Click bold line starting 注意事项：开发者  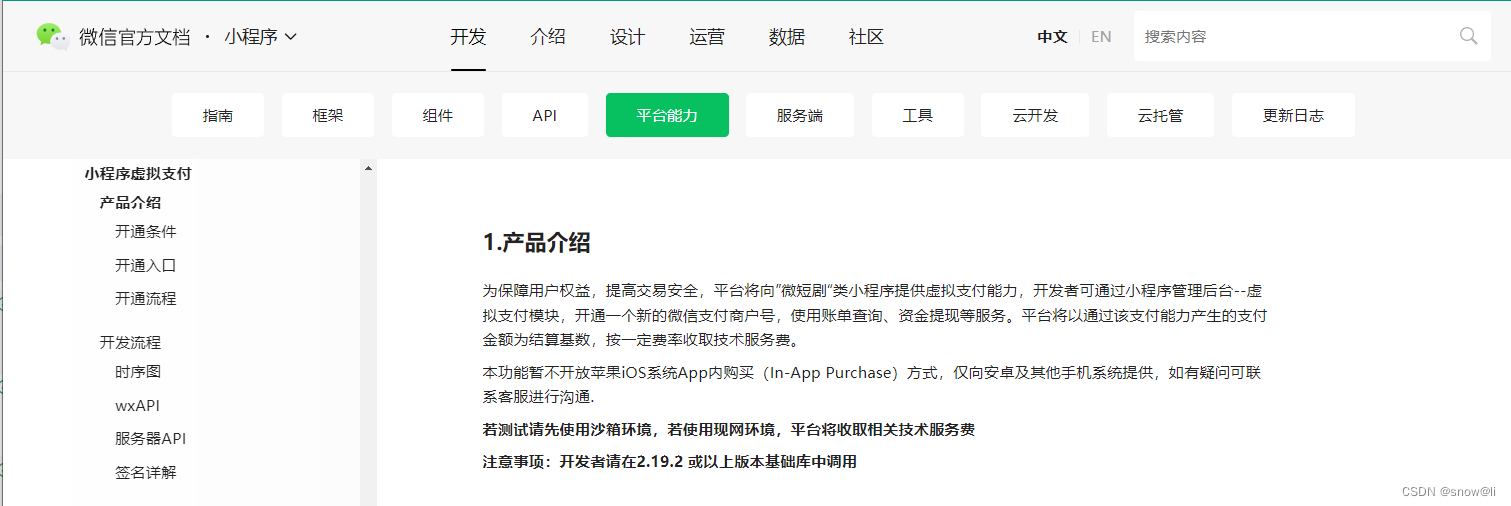(x=669, y=461)
